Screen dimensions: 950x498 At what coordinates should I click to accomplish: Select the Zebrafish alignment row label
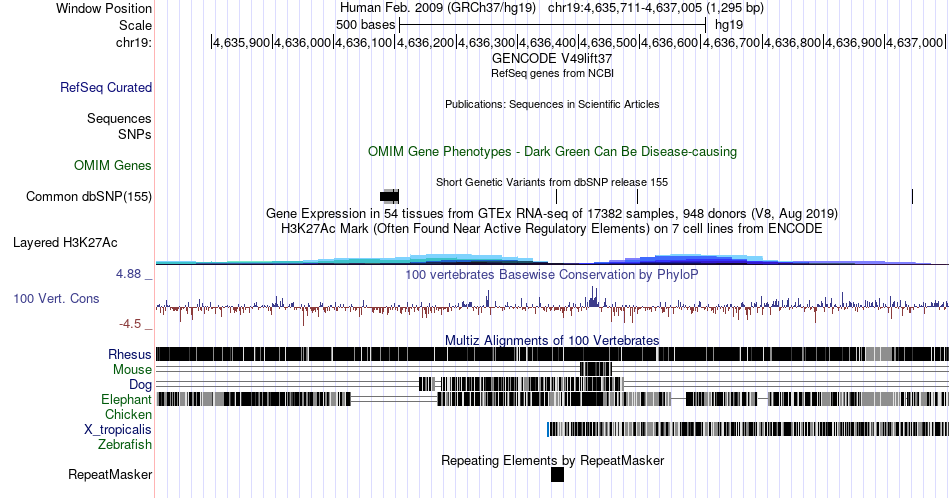(125, 445)
